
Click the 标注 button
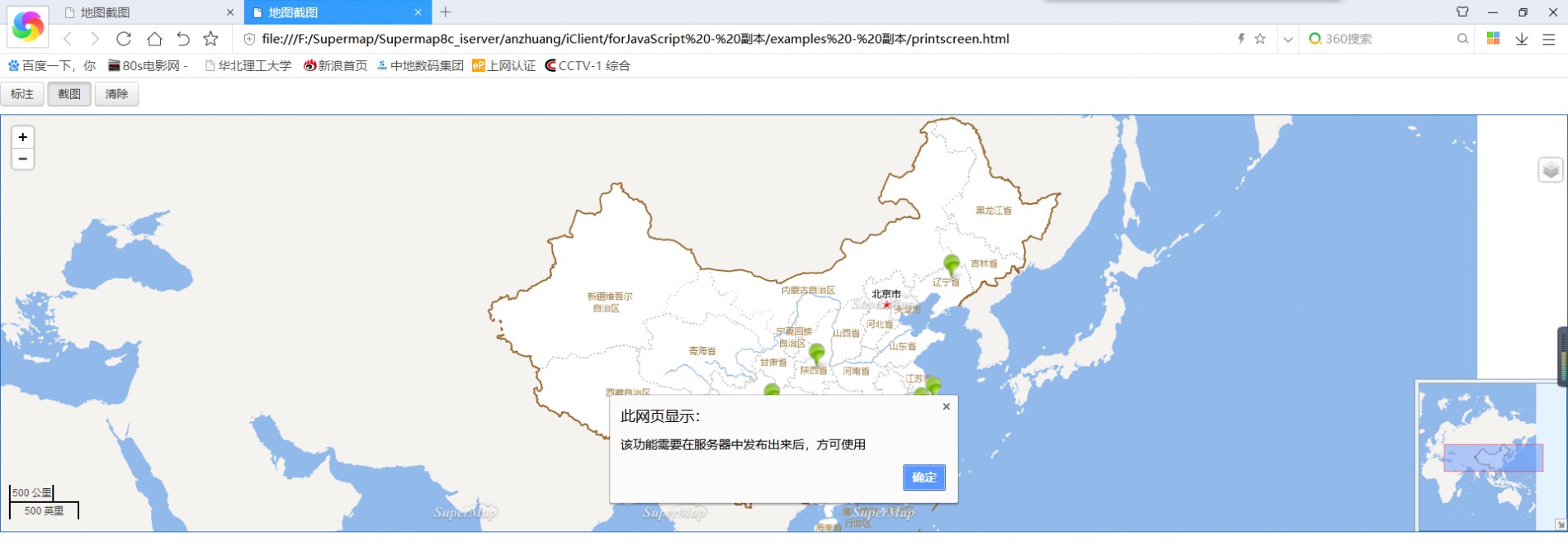coord(22,94)
